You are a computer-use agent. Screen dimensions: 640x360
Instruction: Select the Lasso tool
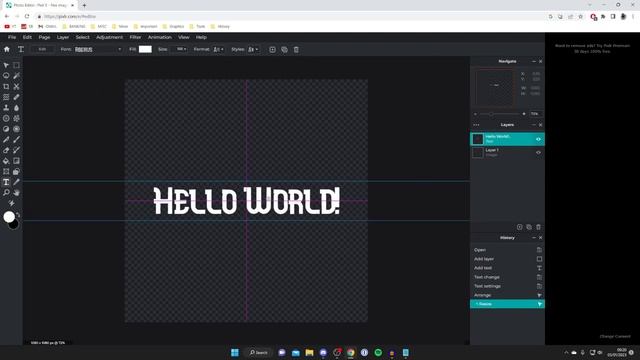pos(6,76)
